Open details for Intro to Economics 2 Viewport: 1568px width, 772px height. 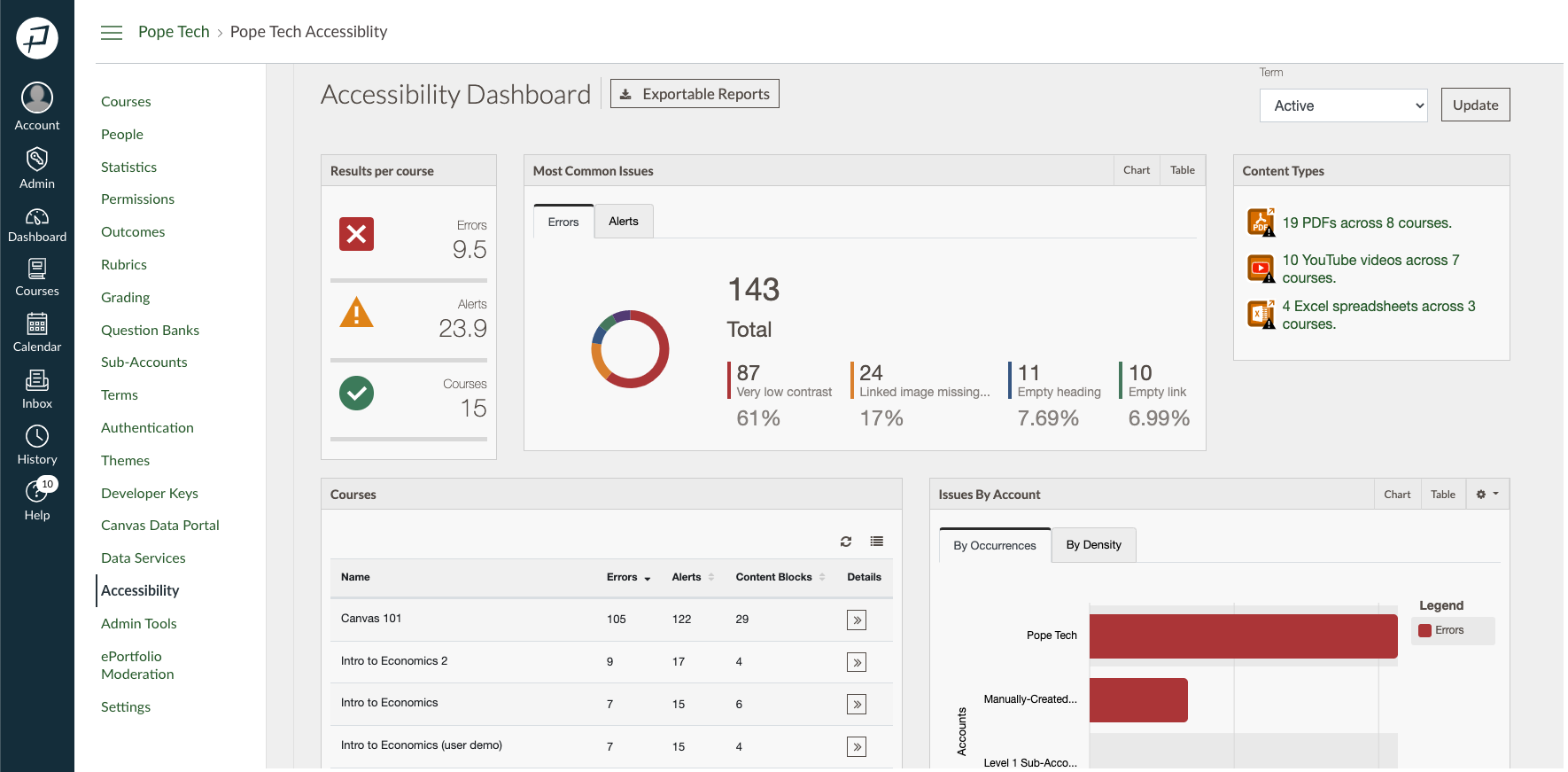coord(857,662)
